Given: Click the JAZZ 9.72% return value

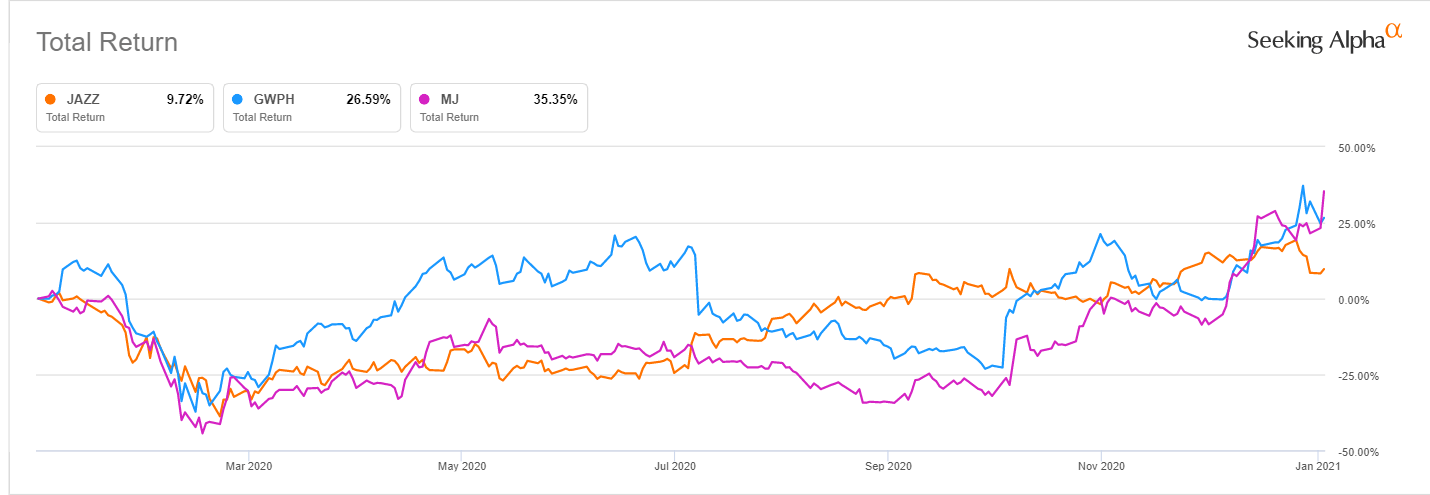Looking at the screenshot, I should 184,99.
